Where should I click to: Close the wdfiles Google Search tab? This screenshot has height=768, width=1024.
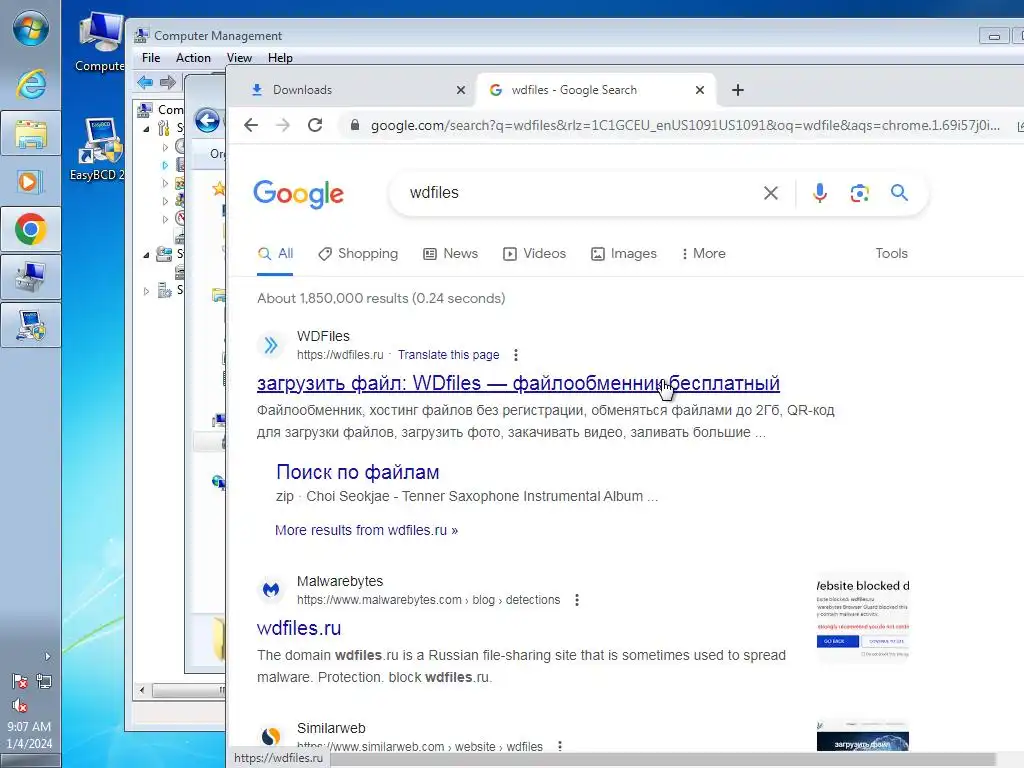[700, 89]
